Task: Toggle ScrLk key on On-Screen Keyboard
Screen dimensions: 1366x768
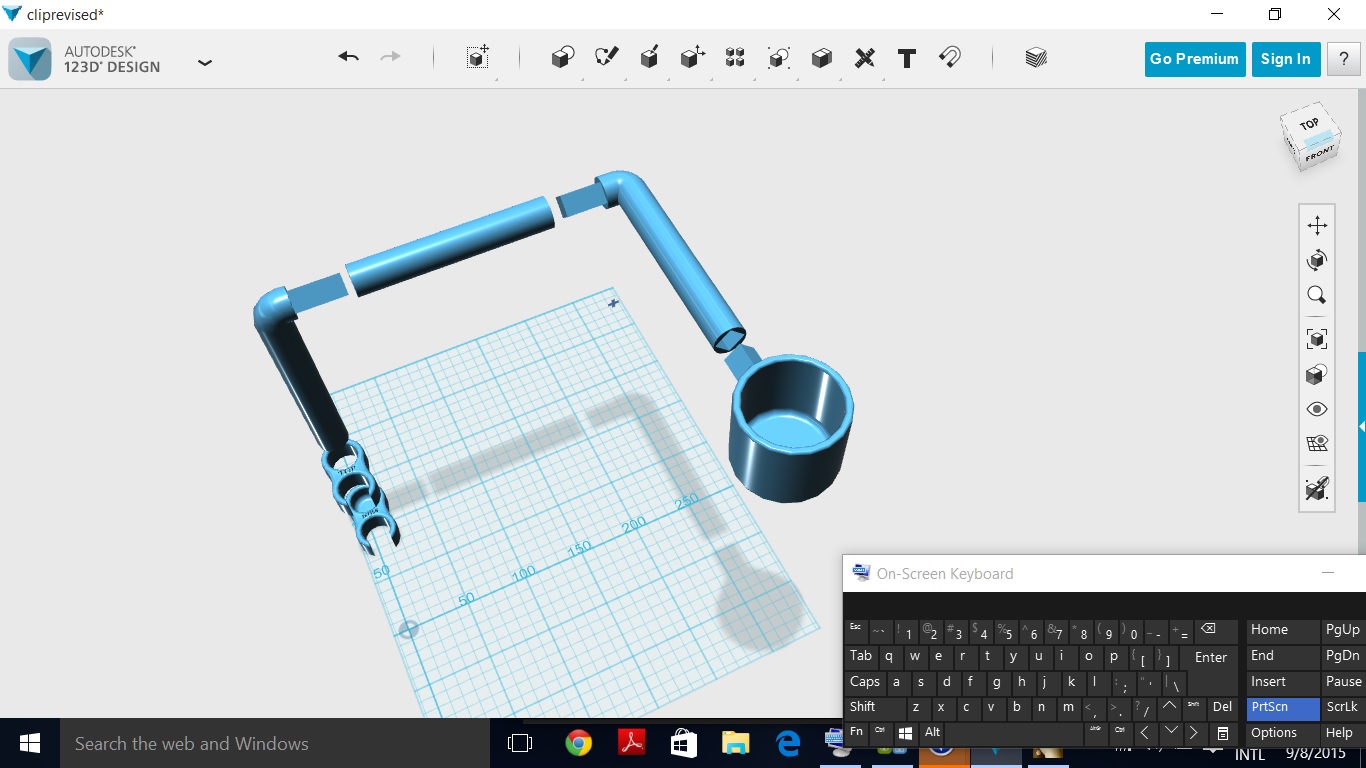Action: pos(1343,708)
